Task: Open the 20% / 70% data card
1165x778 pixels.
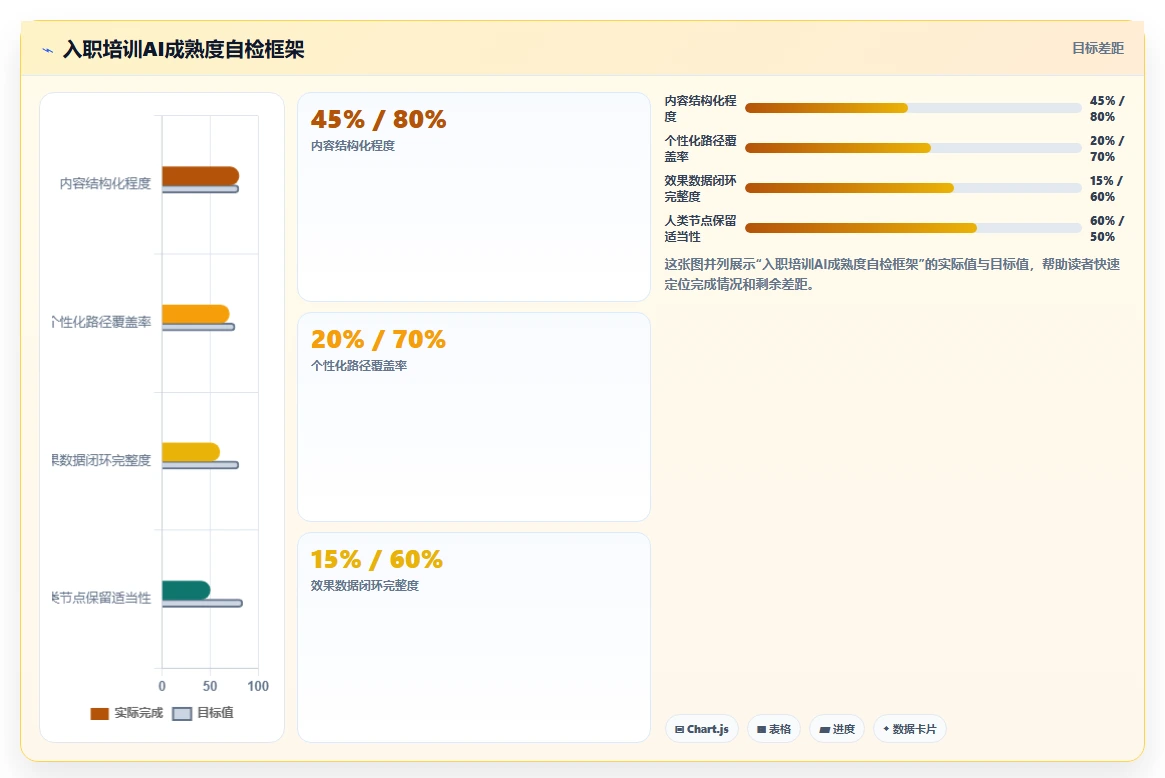Action: (x=474, y=417)
